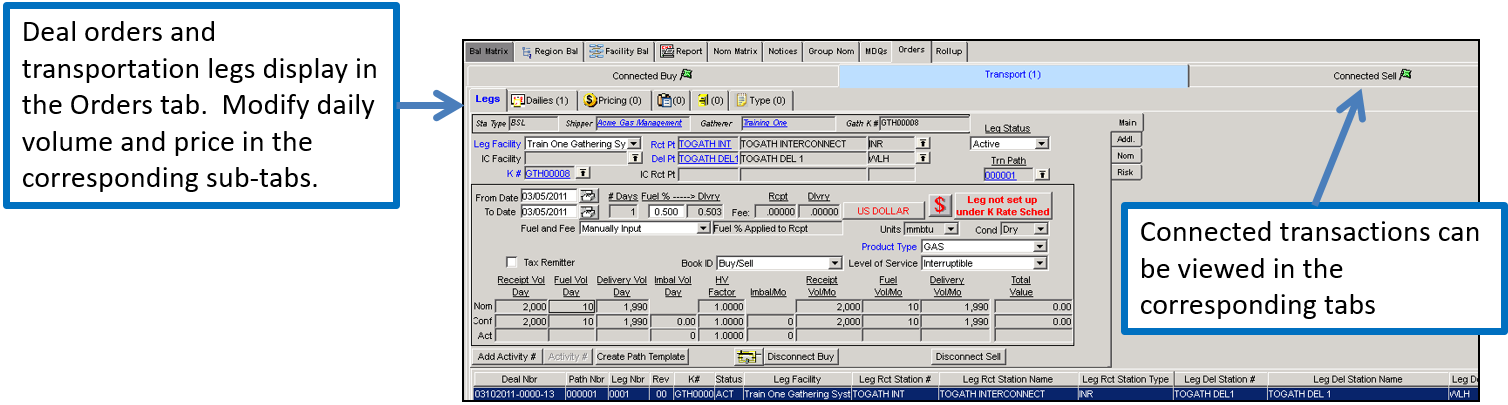Click the Disconnect Sell button
1508x405 pixels.
[968, 357]
